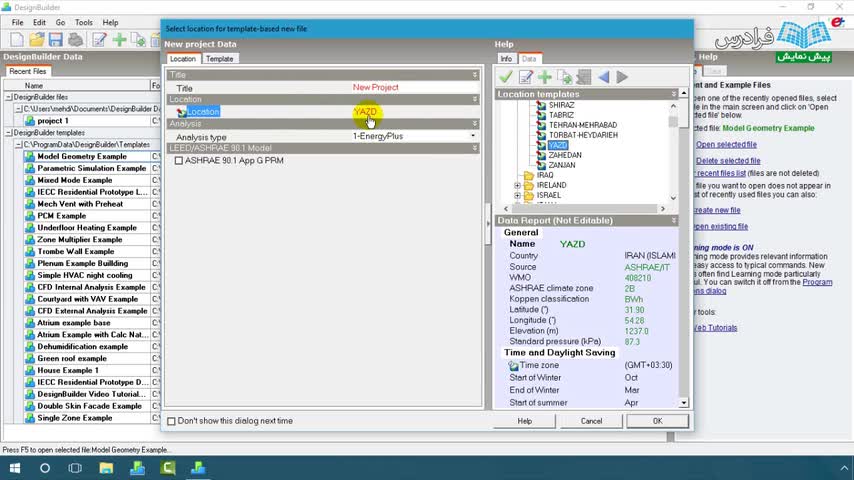Click the project 1 file icon

[x=30, y=121]
